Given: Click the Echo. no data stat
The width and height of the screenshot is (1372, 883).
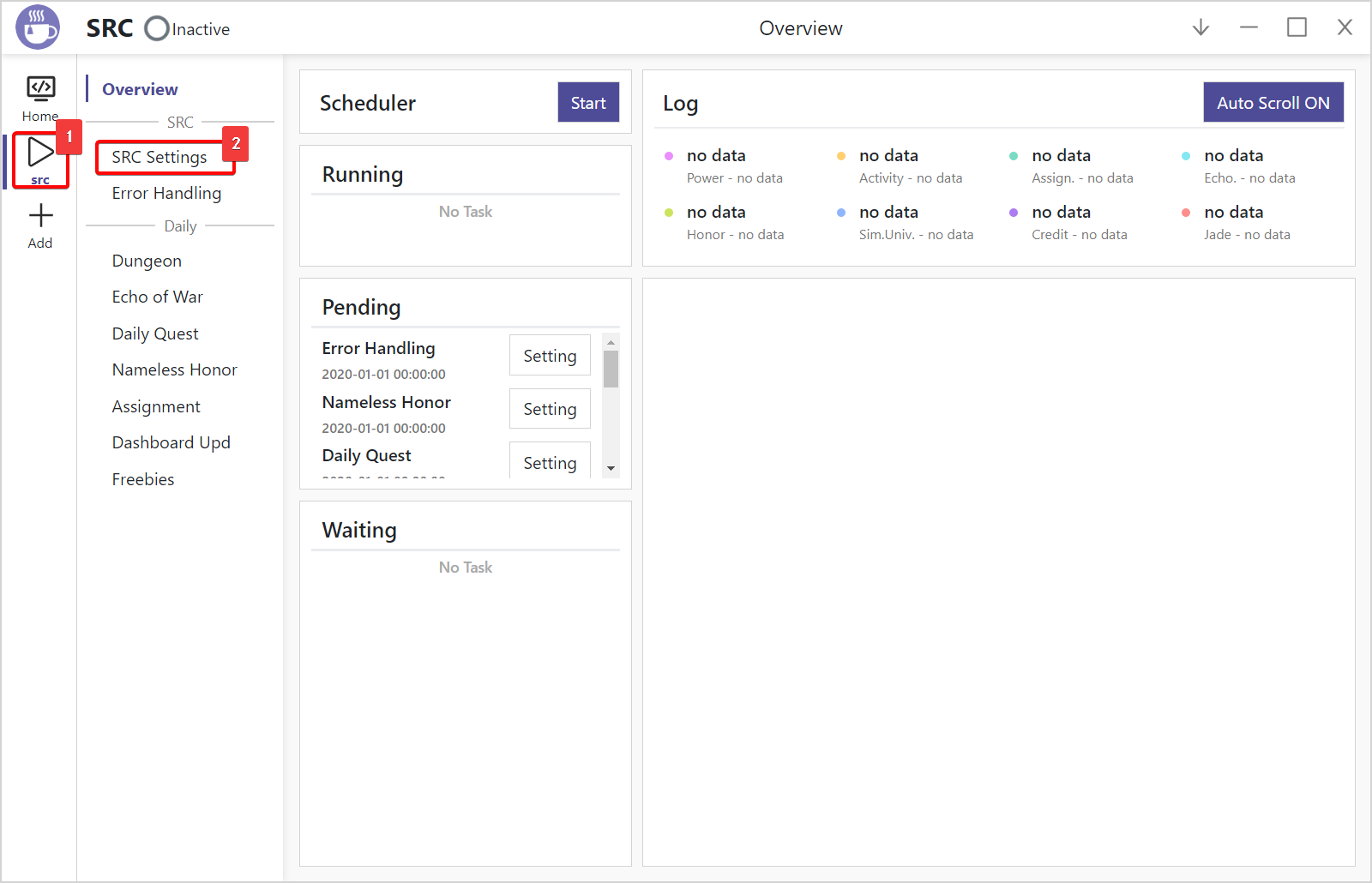Looking at the screenshot, I should tap(1241, 165).
